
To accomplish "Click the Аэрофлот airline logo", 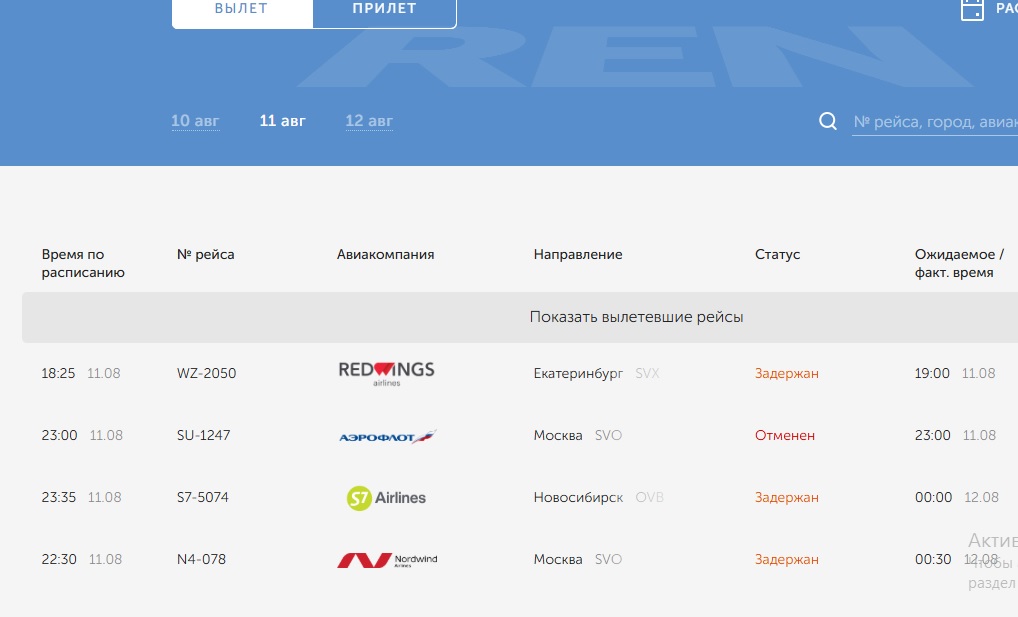I will tap(387, 436).
